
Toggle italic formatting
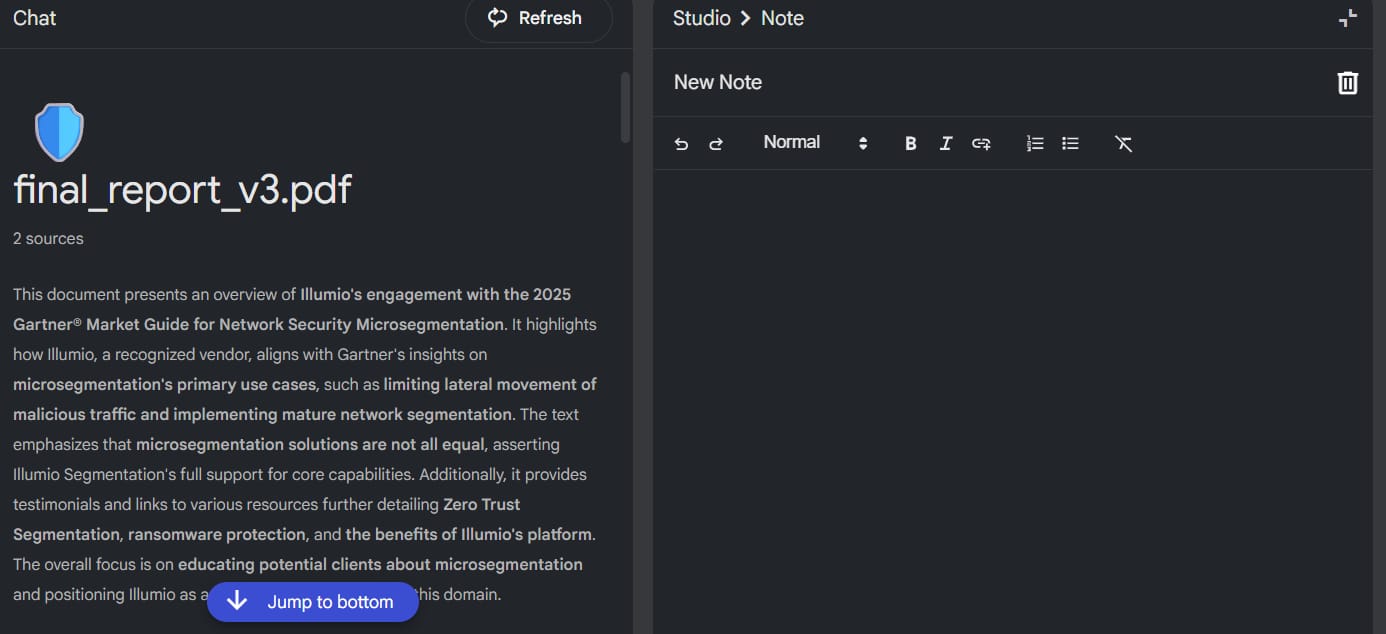[x=945, y=144]
